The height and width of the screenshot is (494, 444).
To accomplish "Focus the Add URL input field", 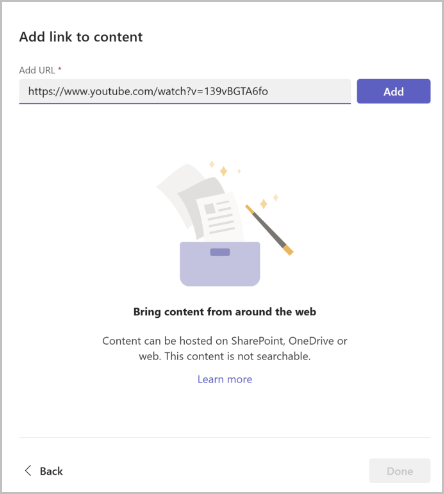I will [185, 91].
